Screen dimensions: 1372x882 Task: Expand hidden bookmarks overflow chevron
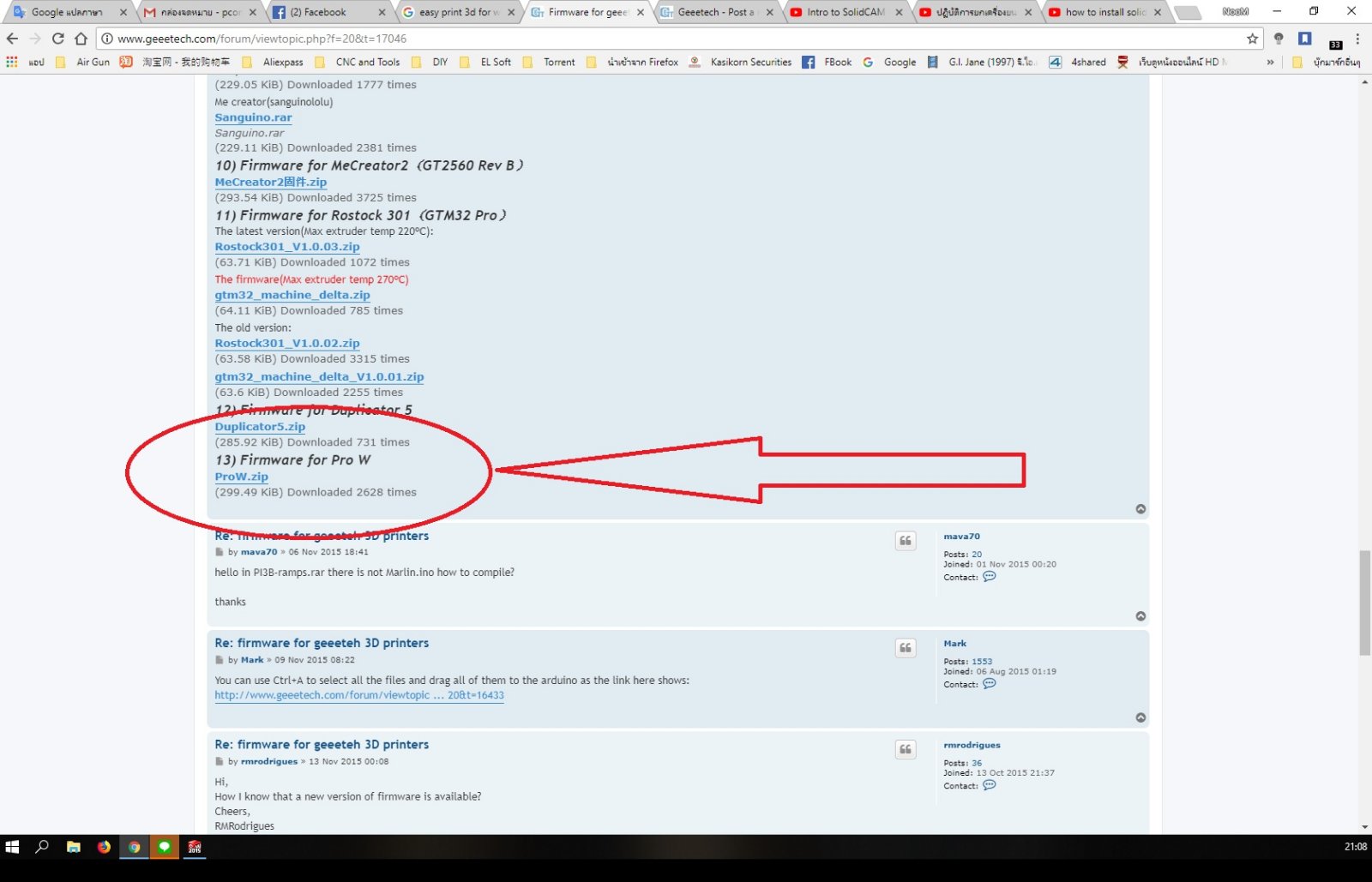click(1270, 62)
